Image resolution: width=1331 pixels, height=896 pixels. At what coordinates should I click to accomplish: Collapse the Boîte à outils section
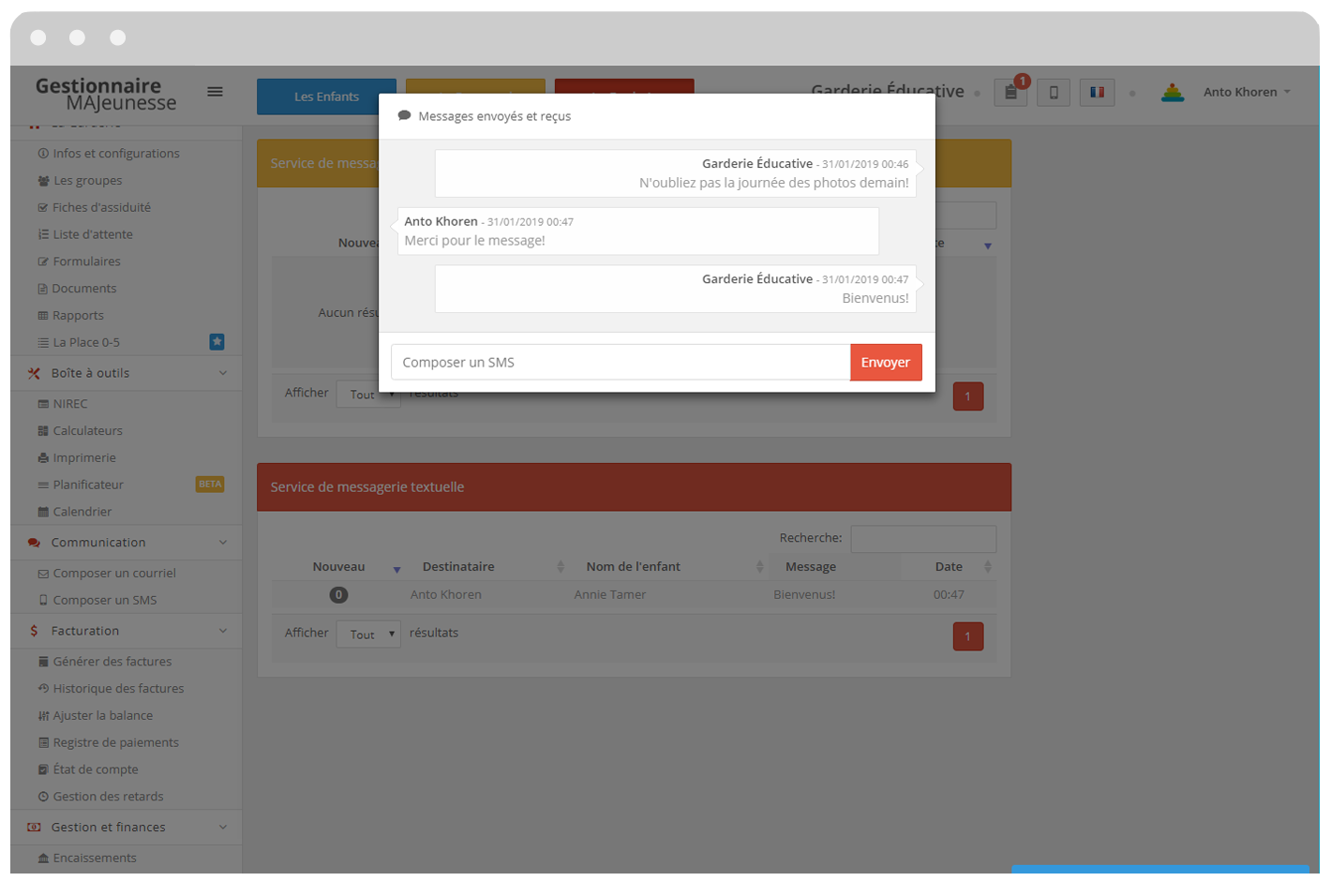click(223, 373)
